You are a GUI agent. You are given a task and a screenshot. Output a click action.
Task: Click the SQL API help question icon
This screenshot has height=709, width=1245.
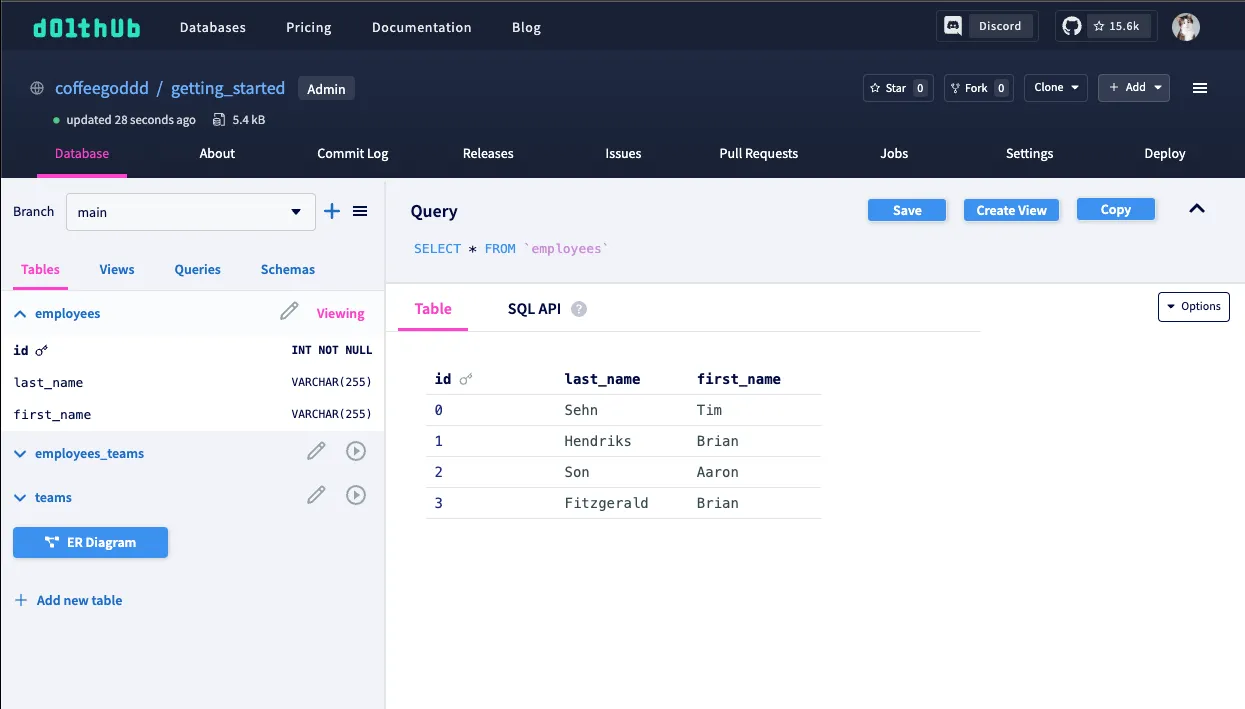click(579, 309)
